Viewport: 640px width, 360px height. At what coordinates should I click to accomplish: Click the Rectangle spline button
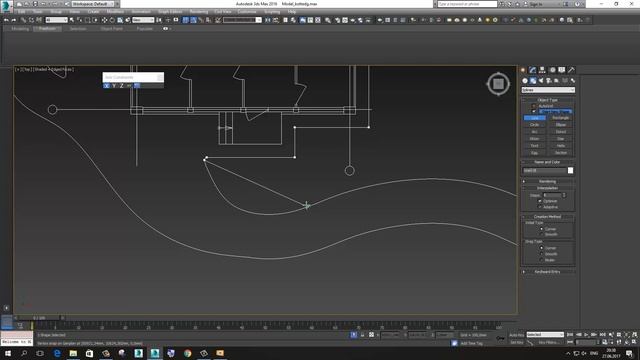561,118
